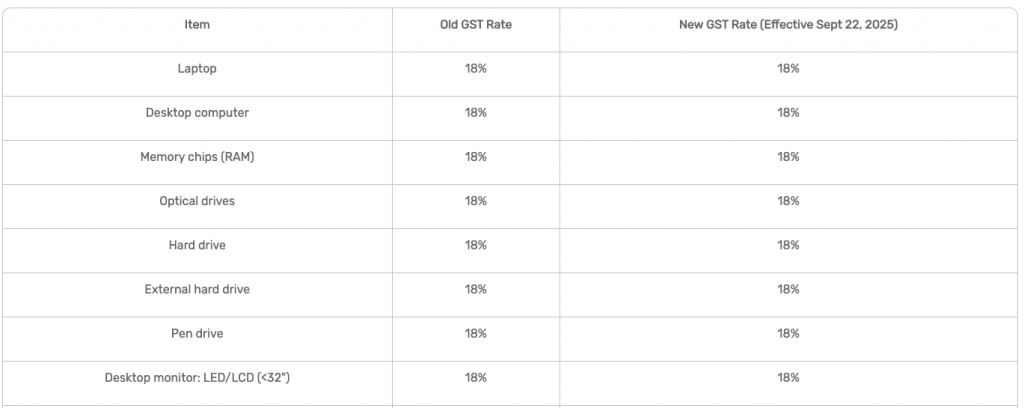Click the "Desktop monitor: LED/LCD" item cell
Image resolution: width=1024 pixels, height=408 pixels.
tap(197, 377)
